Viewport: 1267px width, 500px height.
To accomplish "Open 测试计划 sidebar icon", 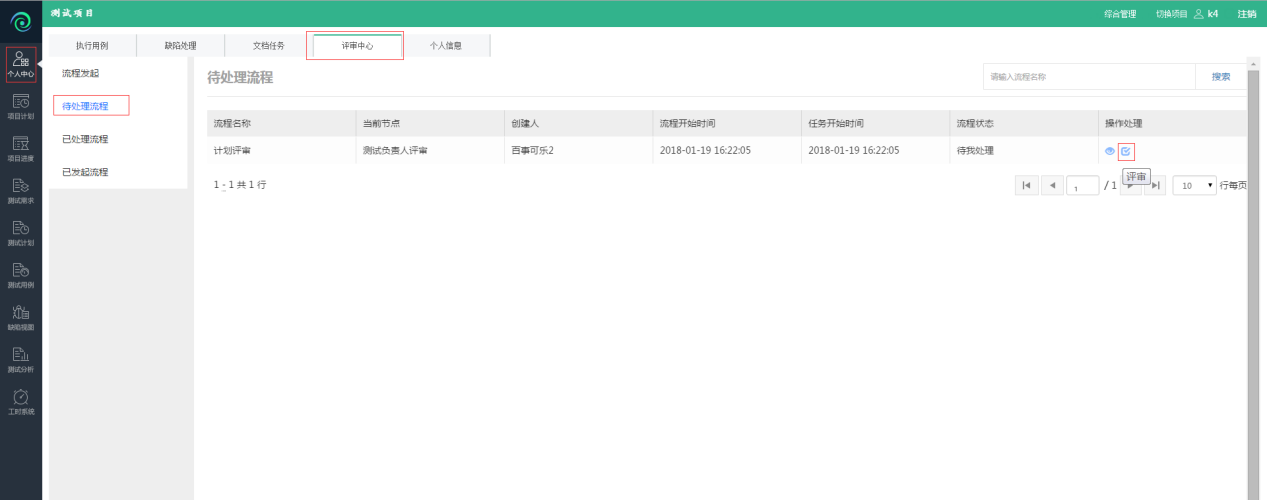I will point(21,233).
